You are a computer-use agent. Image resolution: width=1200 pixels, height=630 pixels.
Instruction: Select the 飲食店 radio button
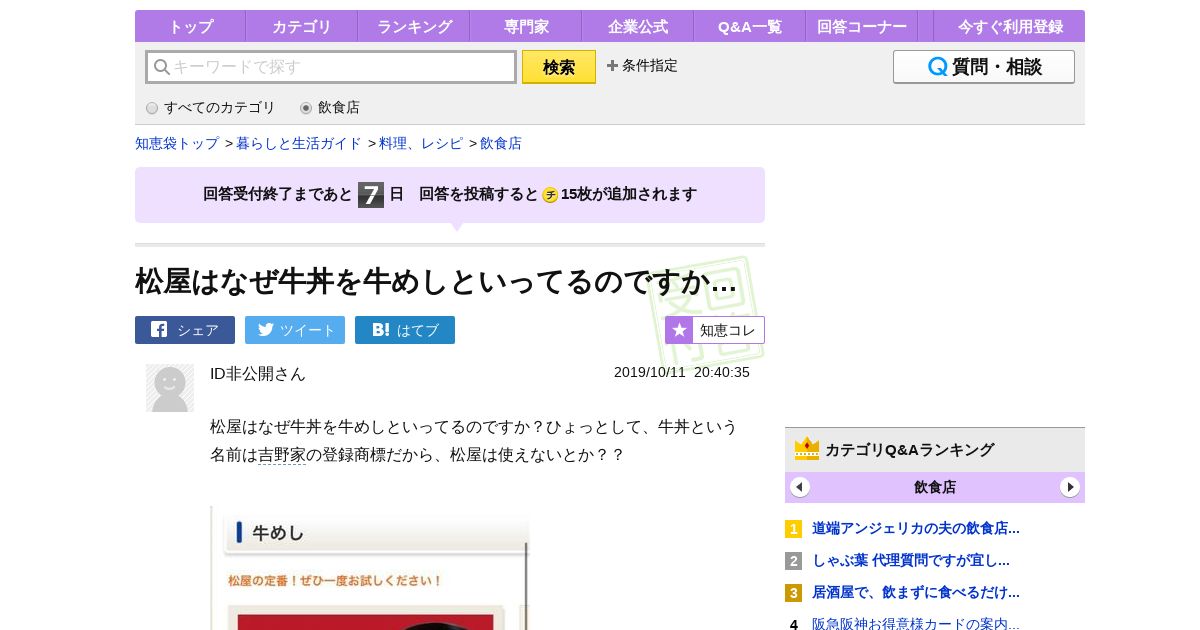click(x=306, y=108)
